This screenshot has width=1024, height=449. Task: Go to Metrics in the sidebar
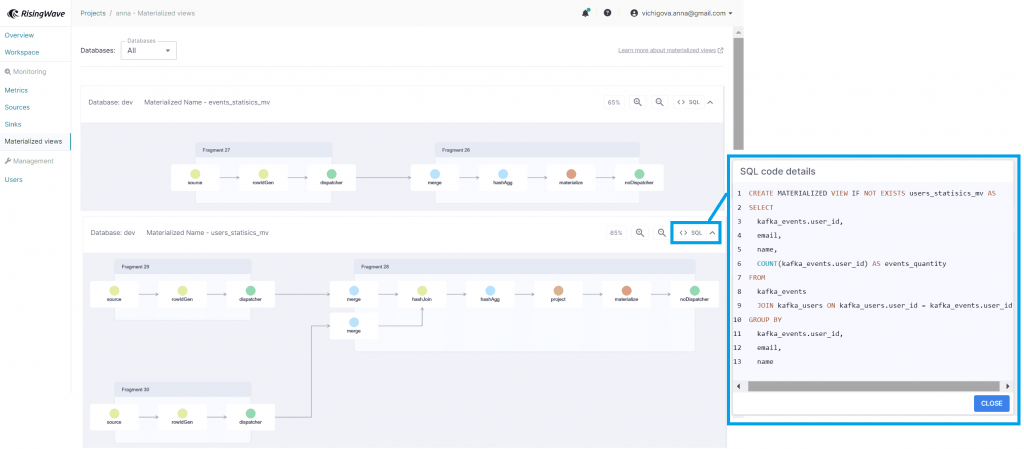(17, 90)
